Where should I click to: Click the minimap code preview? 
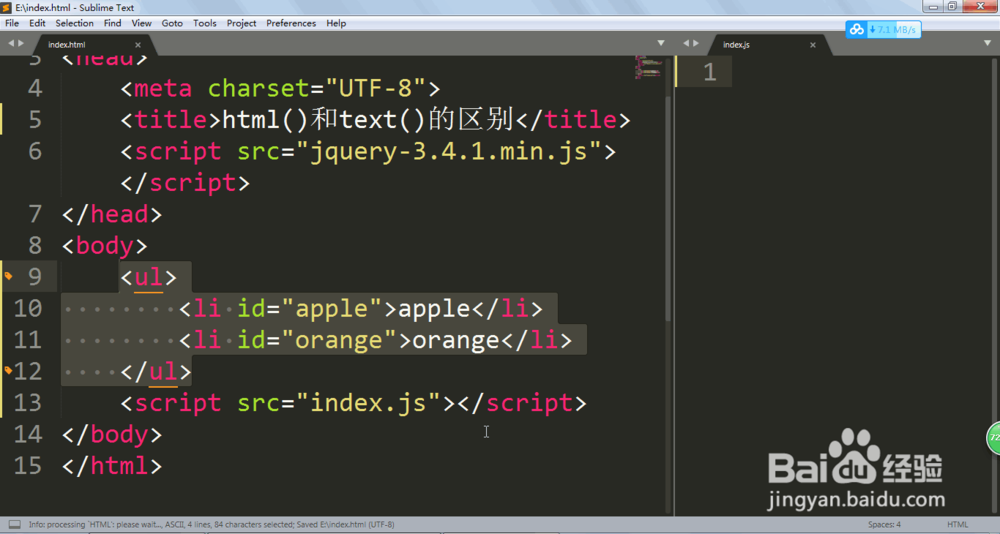tap(647, 67)
